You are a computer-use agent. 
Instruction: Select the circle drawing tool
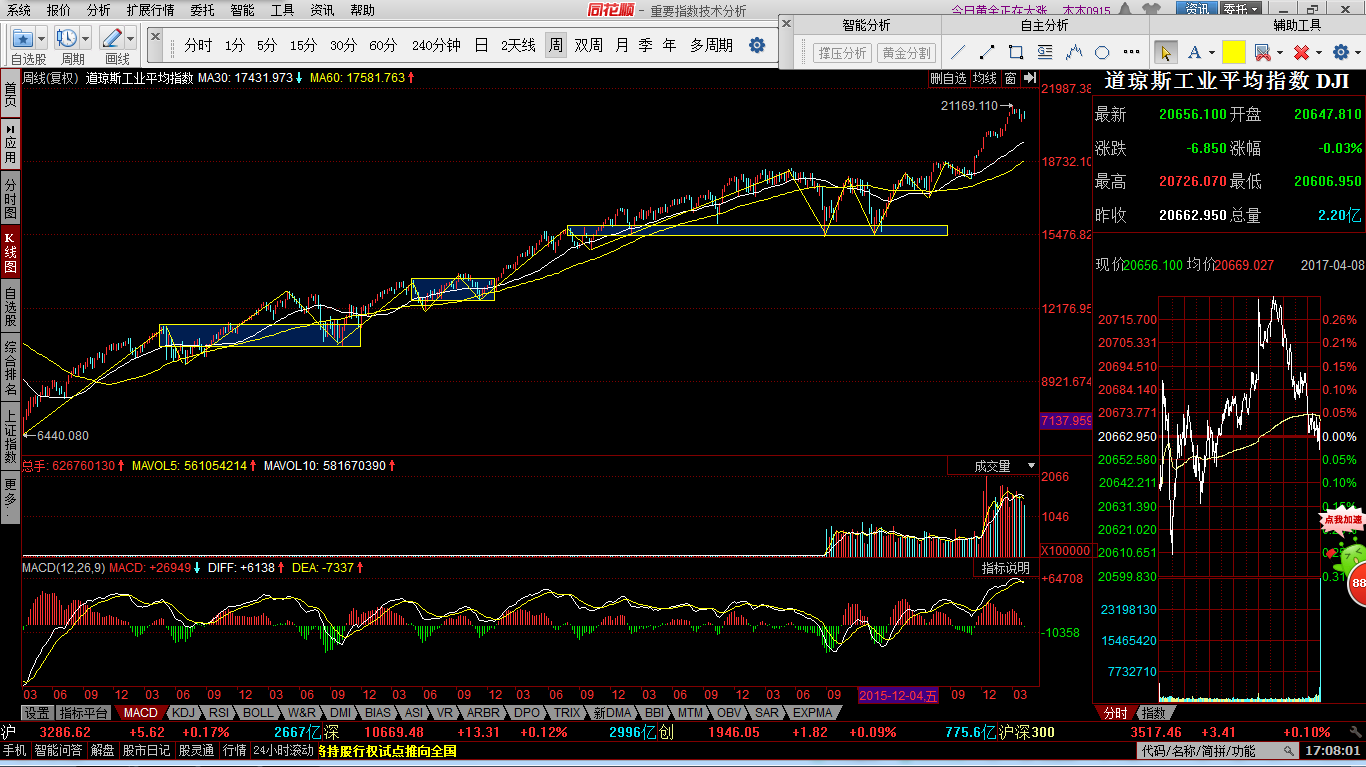click(x=1102, y=52)
